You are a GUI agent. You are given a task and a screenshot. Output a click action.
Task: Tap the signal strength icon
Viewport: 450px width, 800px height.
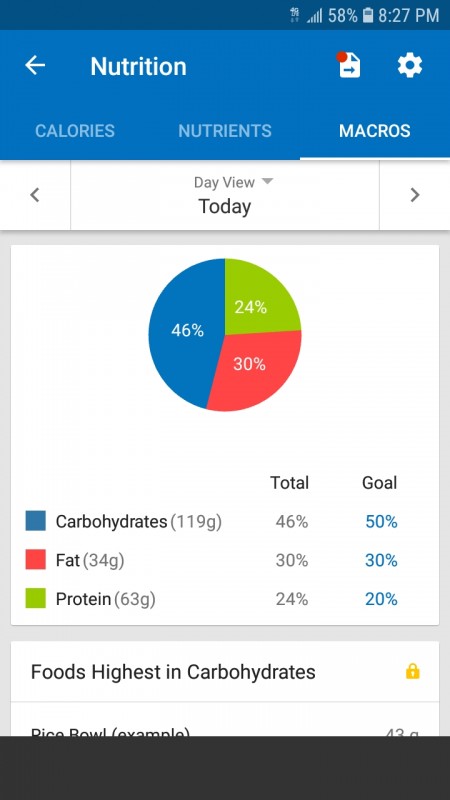pos(314,16)
